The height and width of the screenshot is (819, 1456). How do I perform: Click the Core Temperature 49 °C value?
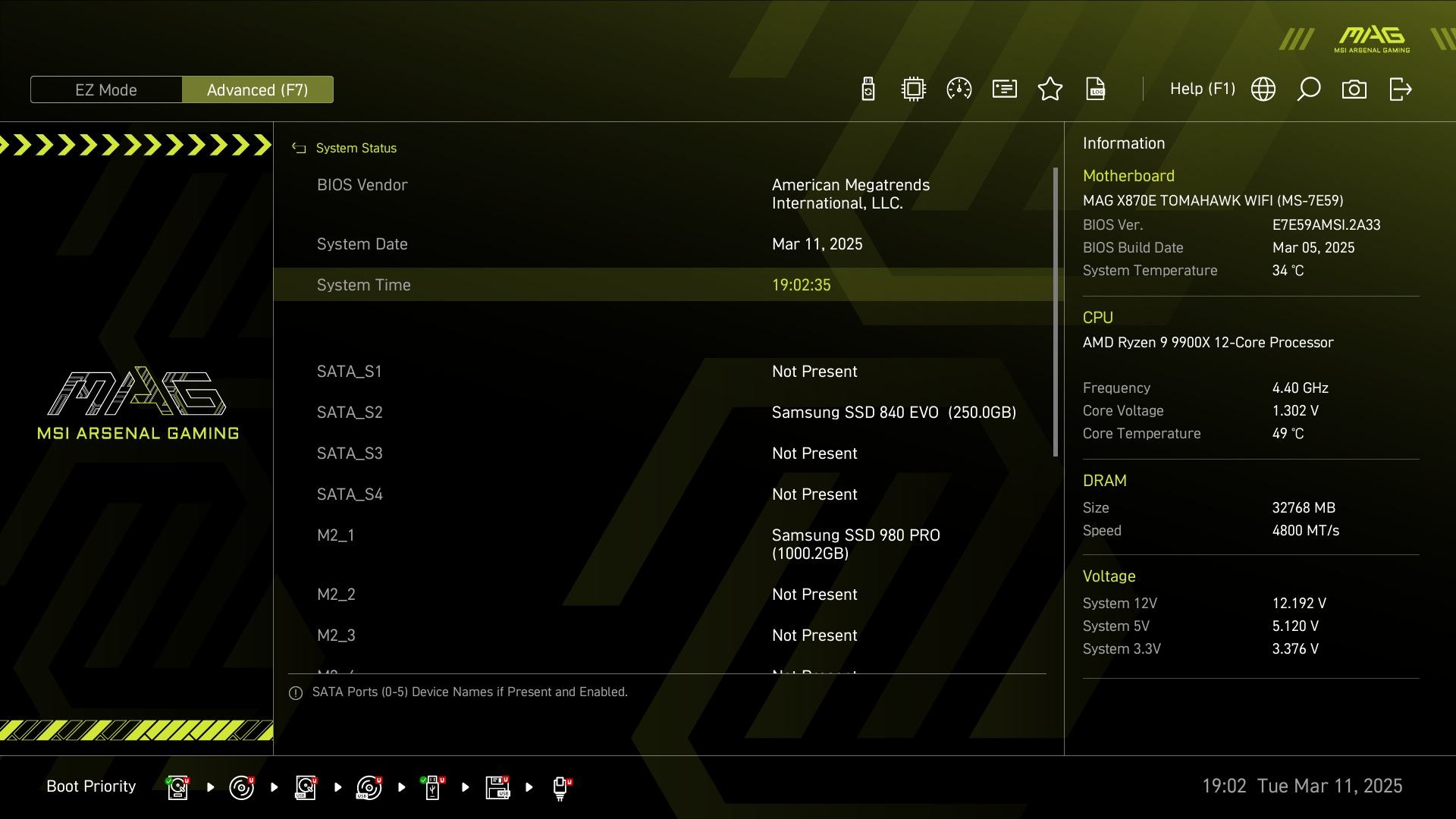1288,434
